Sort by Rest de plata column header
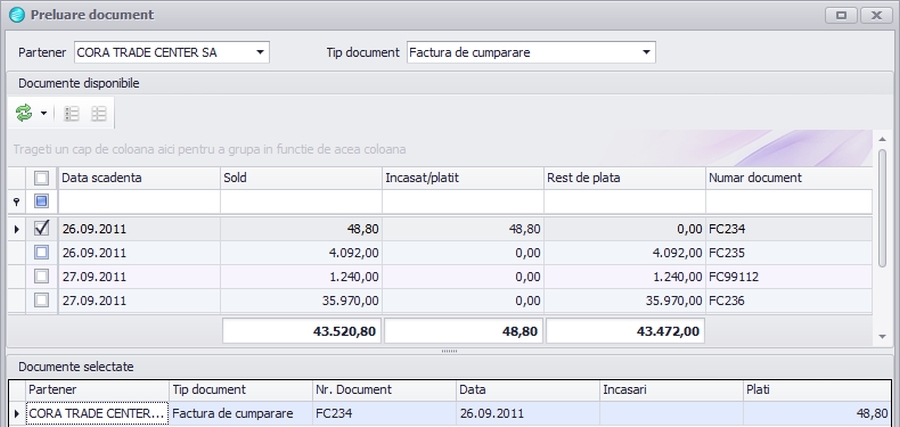The height and width of the screenshot is (427, 900). pyautogui.click(x=624, y=178)
